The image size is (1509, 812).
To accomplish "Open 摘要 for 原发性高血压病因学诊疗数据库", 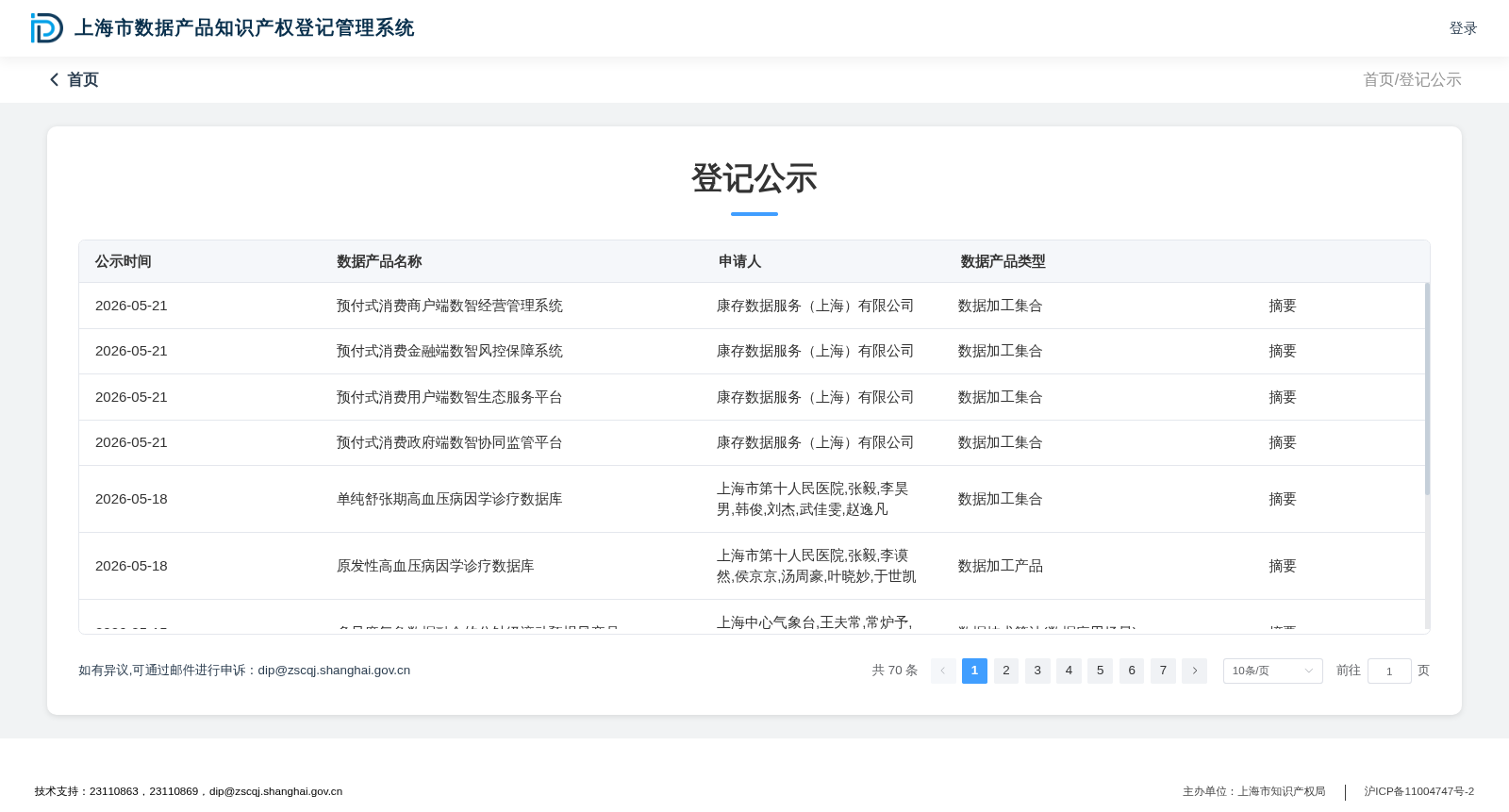I will click(1283, 566).
